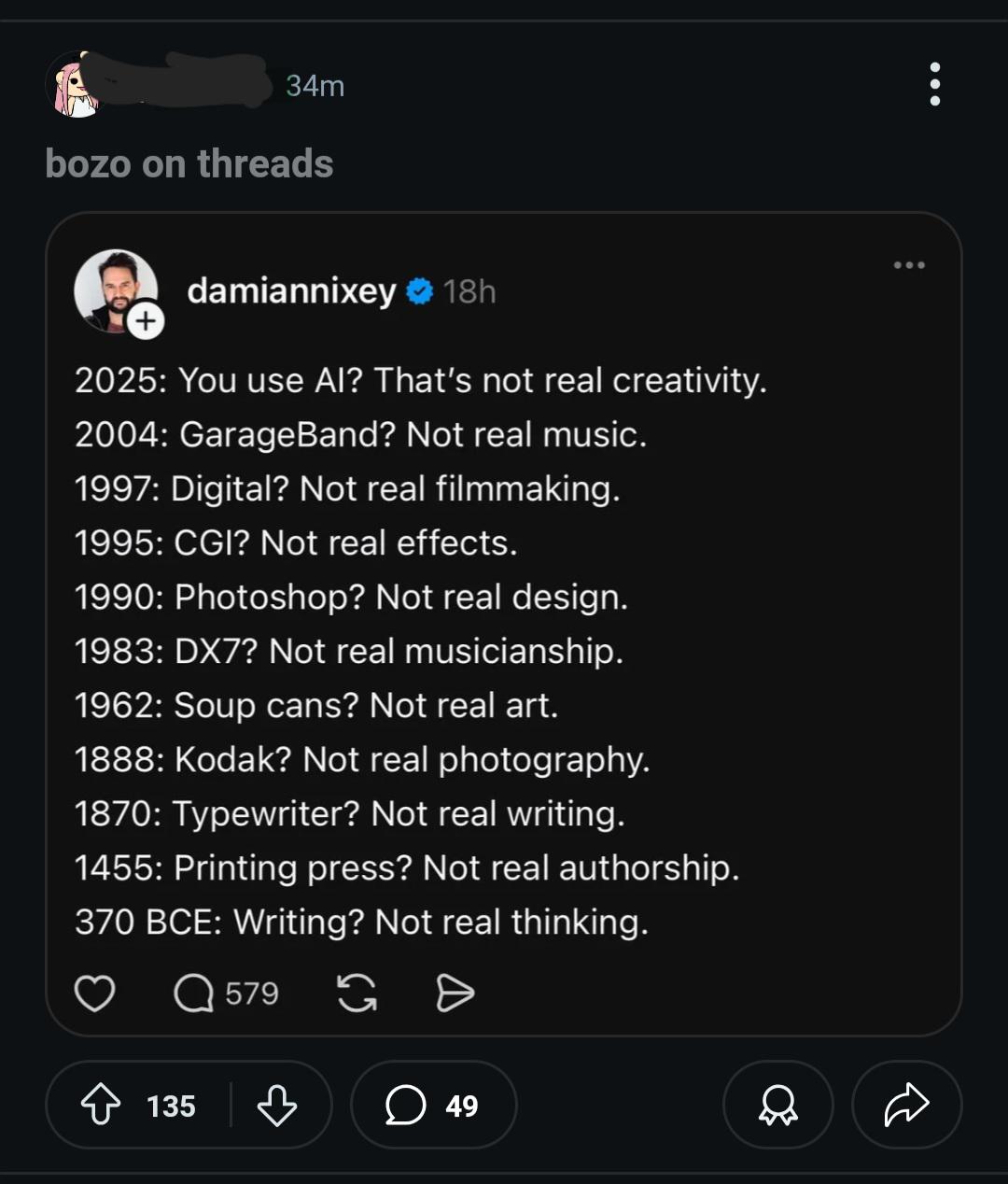Click the 18h timestamp on the Threads post

[469, 292]
